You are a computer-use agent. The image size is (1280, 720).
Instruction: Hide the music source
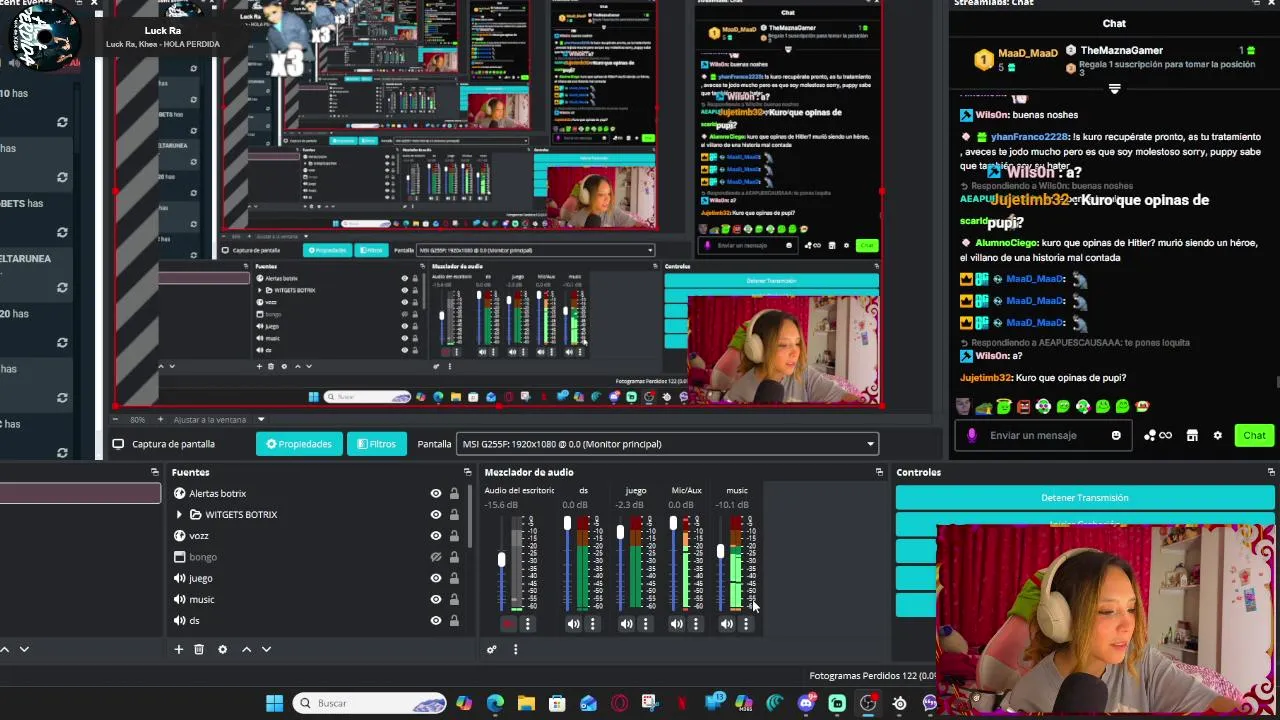tap(436, 599)
